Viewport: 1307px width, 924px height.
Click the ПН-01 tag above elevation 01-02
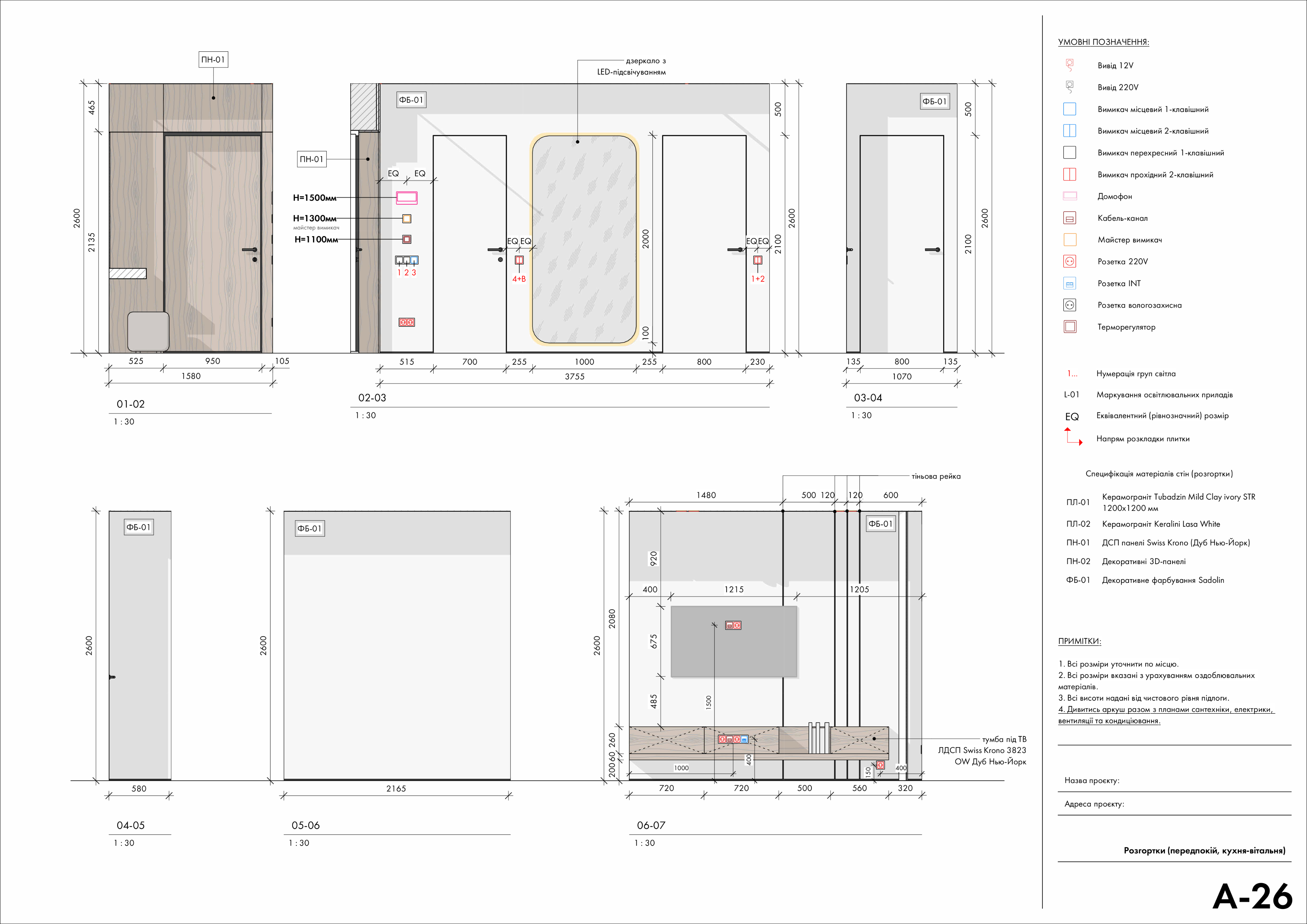(213, 60)
